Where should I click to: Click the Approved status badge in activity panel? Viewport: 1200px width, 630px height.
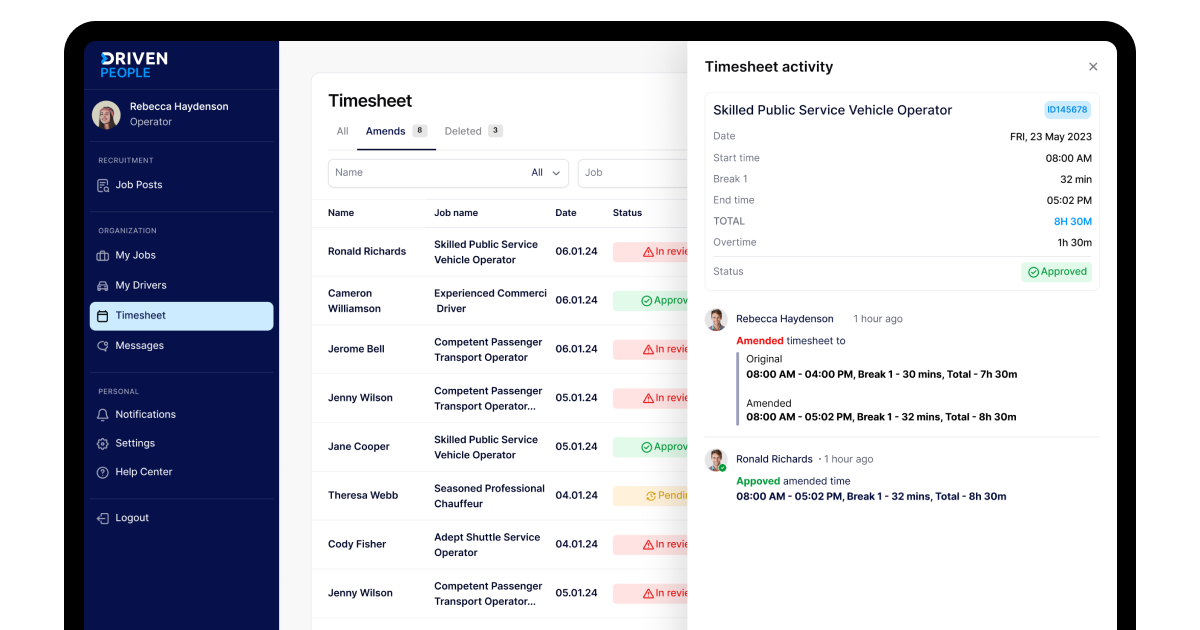click(x=1056, y=272)
